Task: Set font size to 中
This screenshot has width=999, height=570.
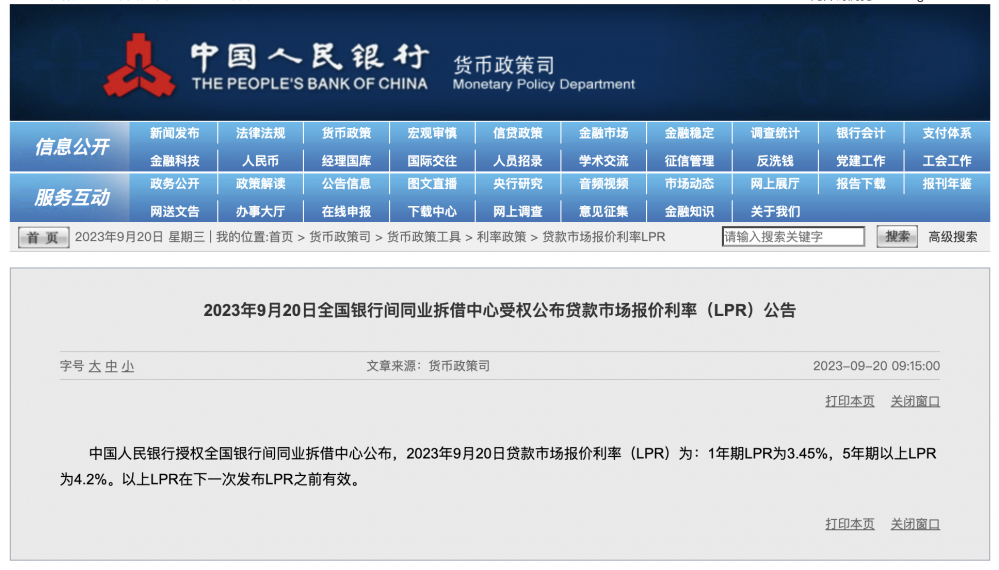Action: pyautogui.click(x=111, y=366)
